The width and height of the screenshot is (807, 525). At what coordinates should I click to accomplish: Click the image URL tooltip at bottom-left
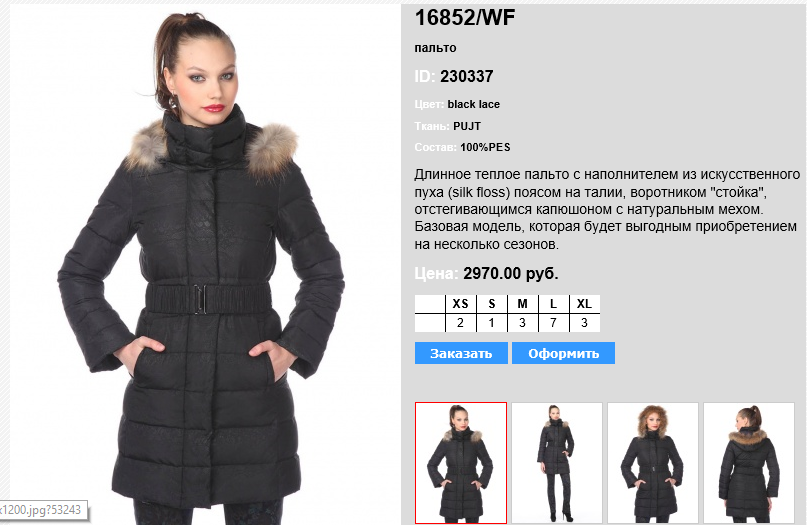click(42, 510)
